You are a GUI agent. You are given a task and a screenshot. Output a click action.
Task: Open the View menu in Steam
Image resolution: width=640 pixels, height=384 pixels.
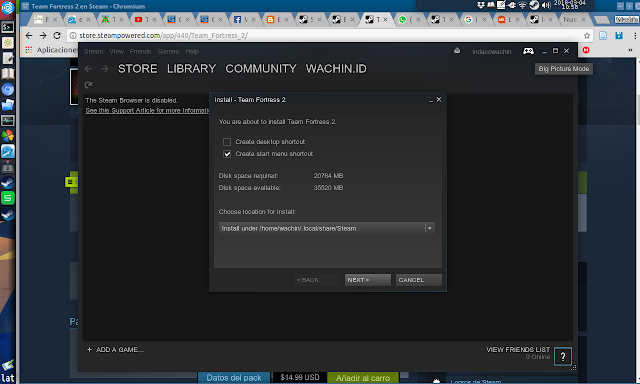coord(116,51)
